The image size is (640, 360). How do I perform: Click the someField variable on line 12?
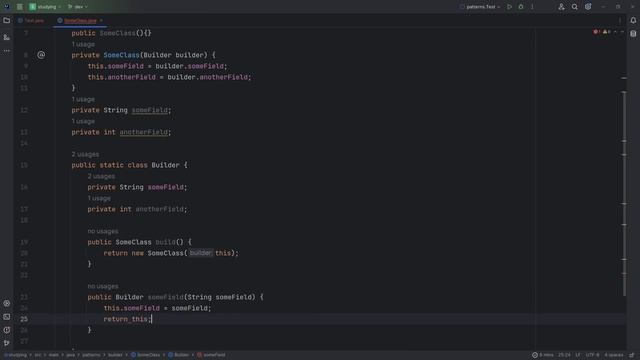pos(149,110)
